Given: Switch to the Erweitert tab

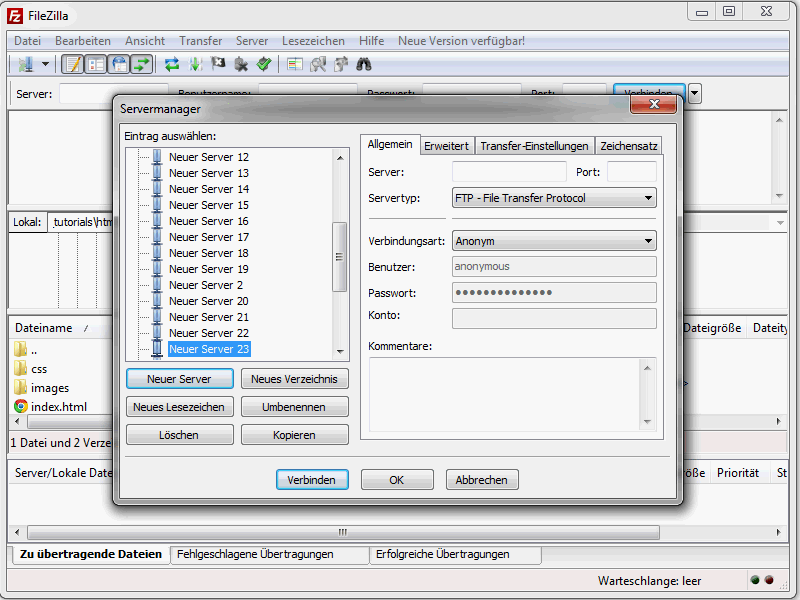Looking at the screenshot, I should tap(446, 146).
